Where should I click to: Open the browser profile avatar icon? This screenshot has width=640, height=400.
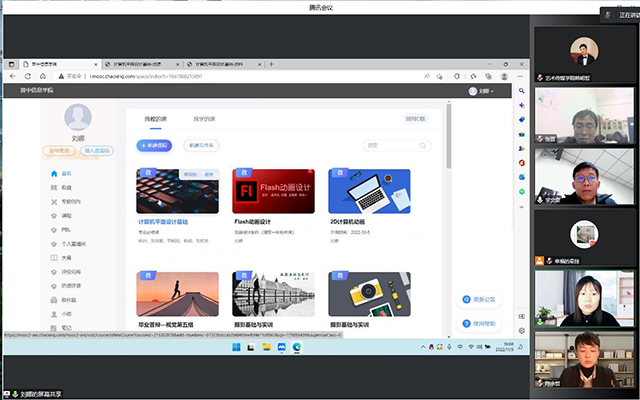[x=504, y=76]
